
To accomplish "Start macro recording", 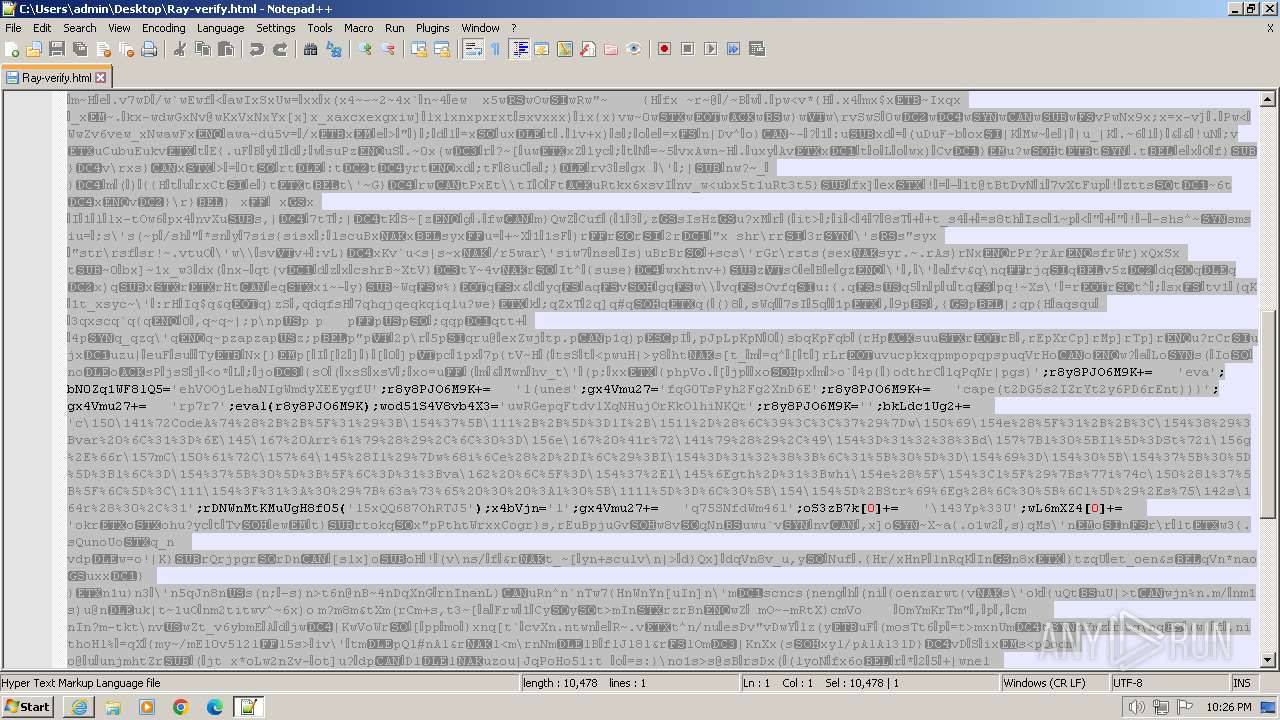I will tap(665, 49).
